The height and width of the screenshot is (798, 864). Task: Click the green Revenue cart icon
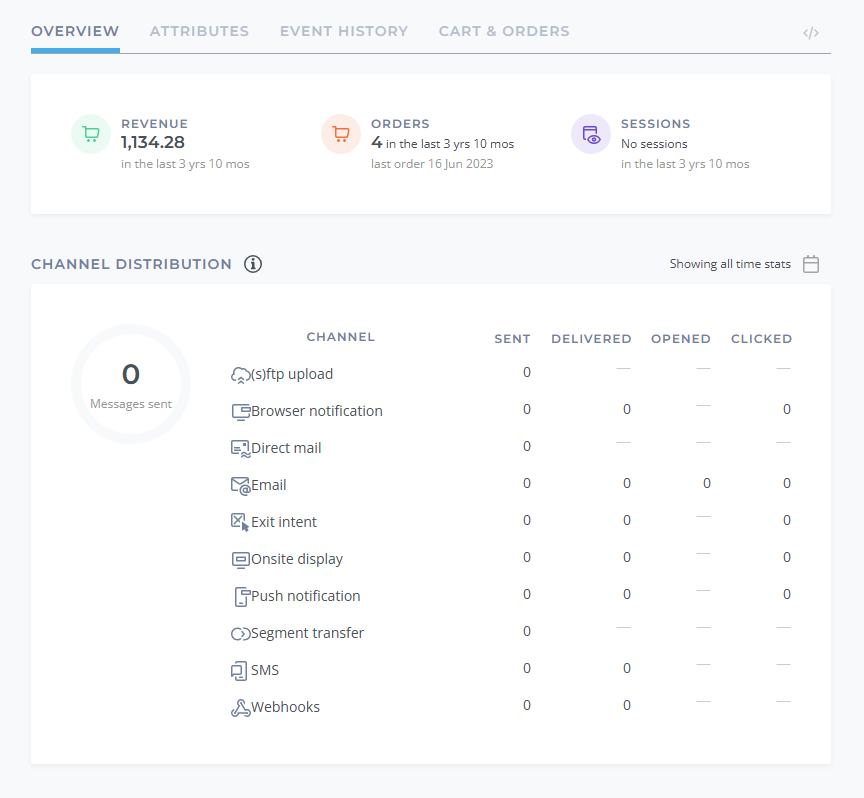click(91, 134)
